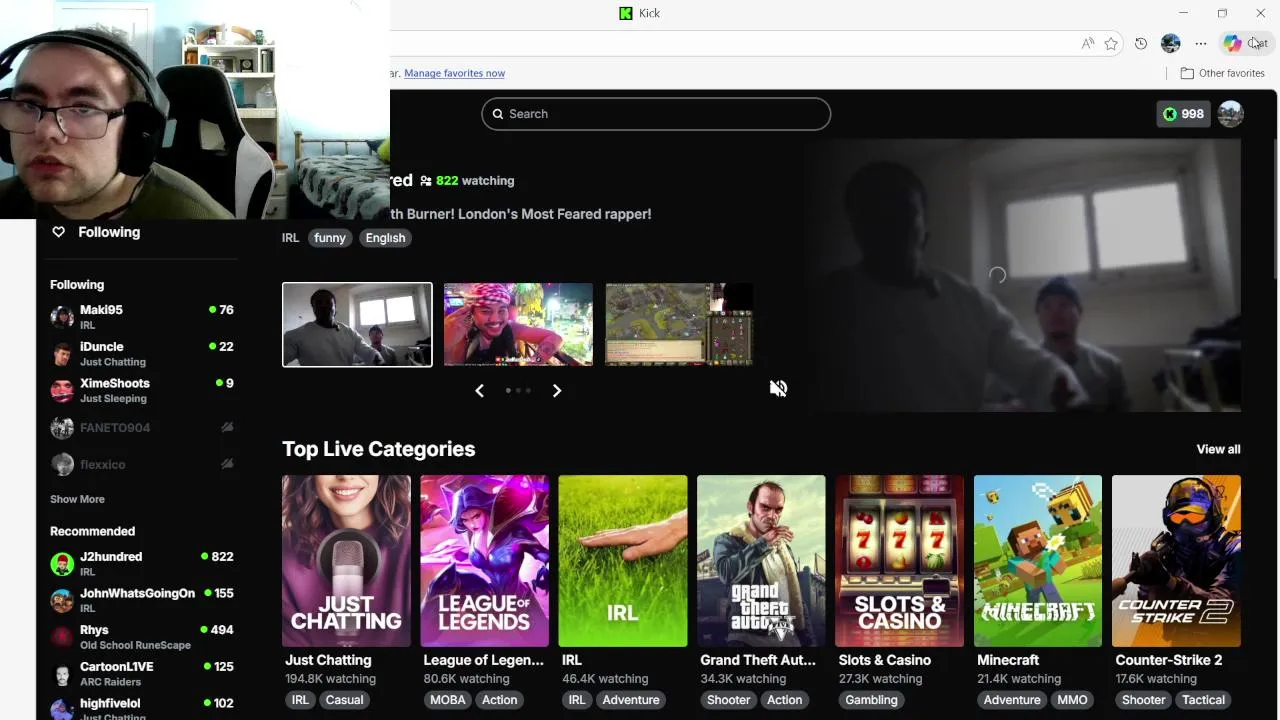Click the featured video player area
Screen dimensions: 1280x720
coord(1024,275)
